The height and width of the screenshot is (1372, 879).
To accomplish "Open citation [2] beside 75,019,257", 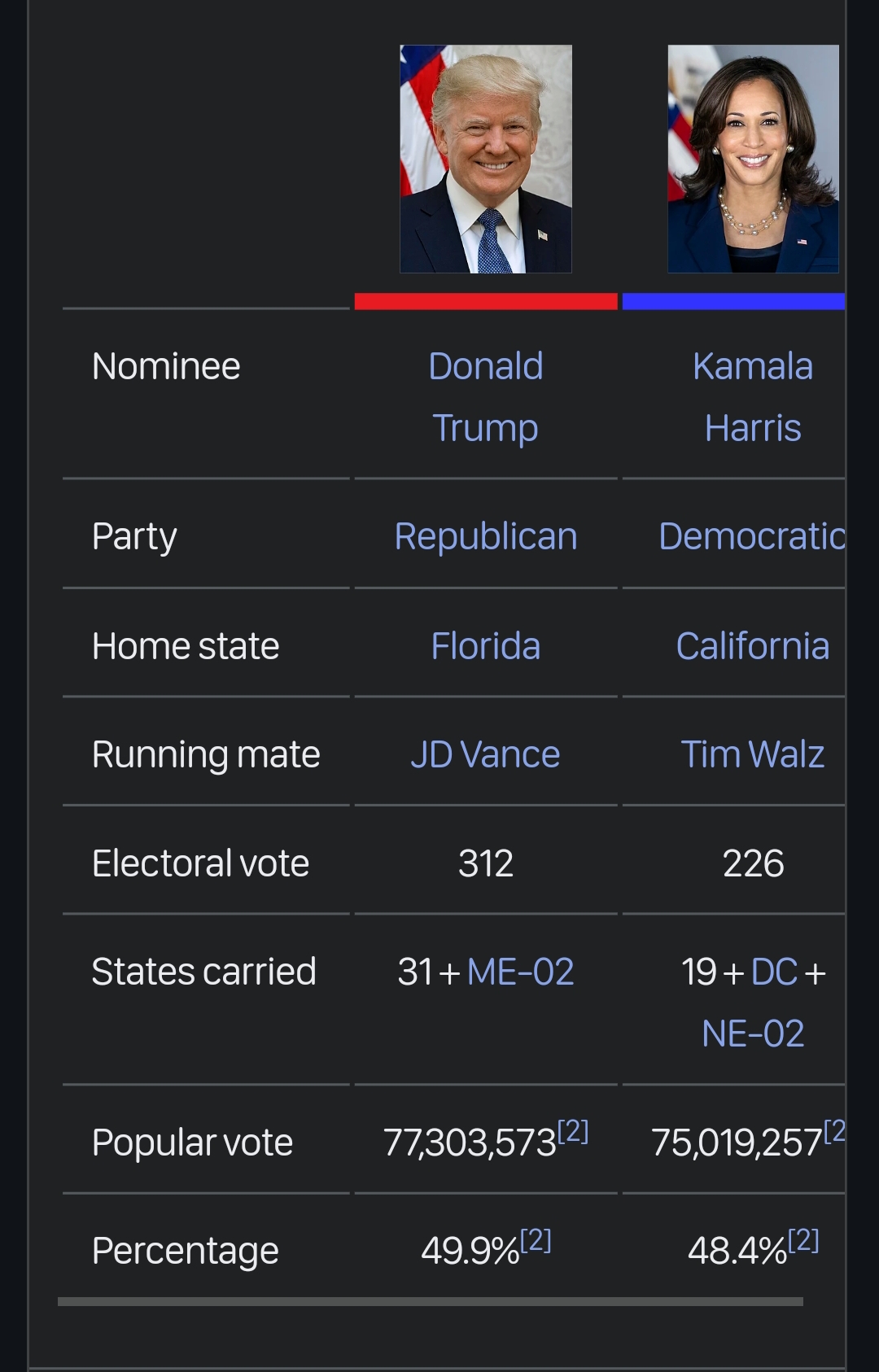I will 835,1130.
